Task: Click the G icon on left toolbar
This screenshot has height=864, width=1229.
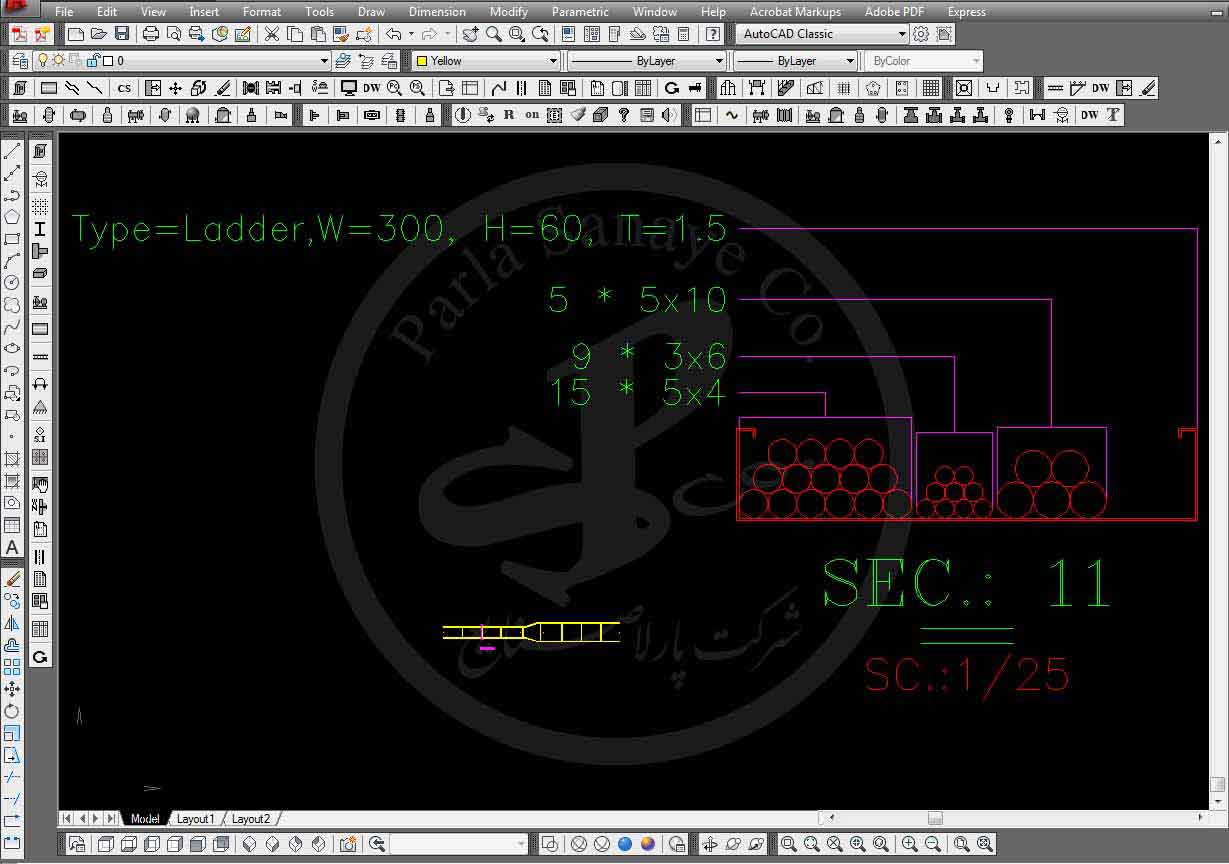Action: click(x=40, y=657)
